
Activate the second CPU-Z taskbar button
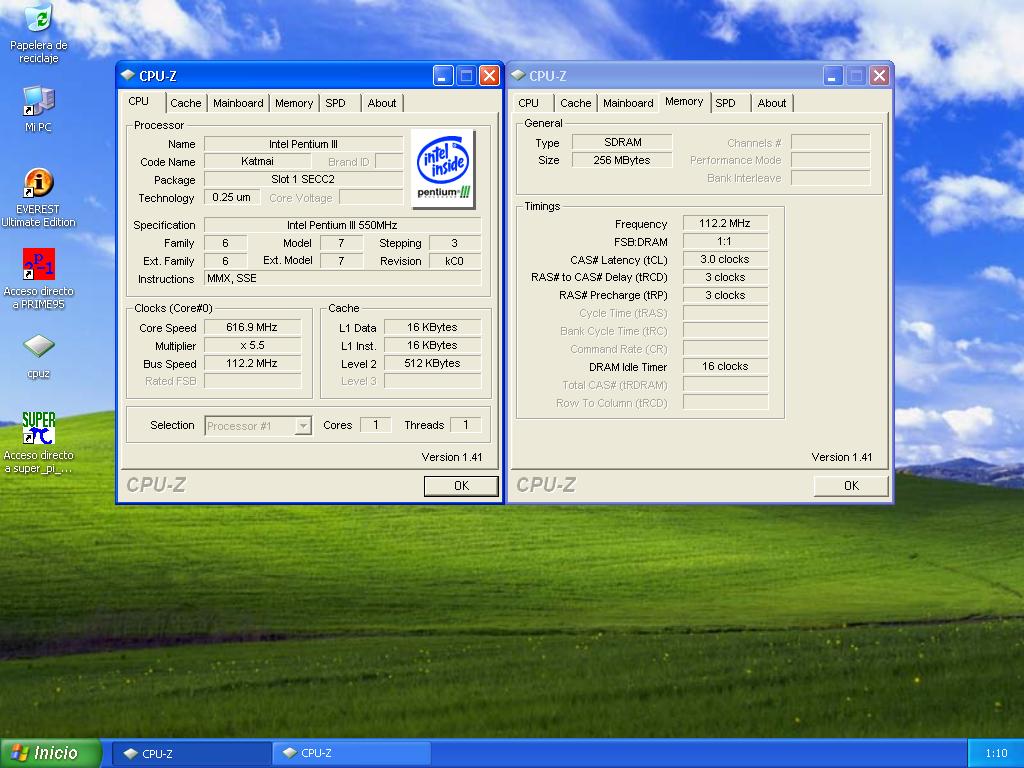[351, 754]
